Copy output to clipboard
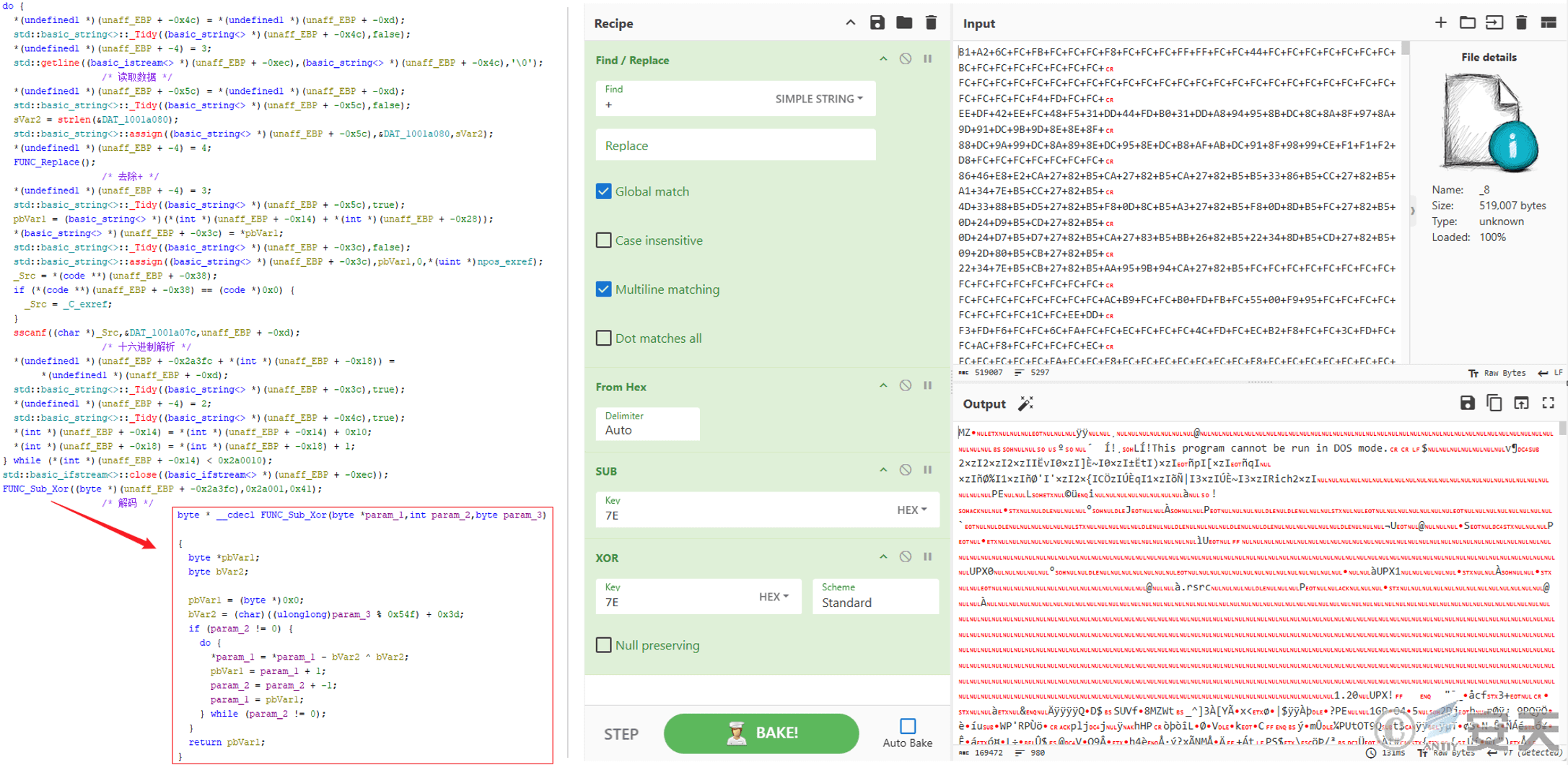Screen dimensions: 1568x765 (x=1494, y=403)
